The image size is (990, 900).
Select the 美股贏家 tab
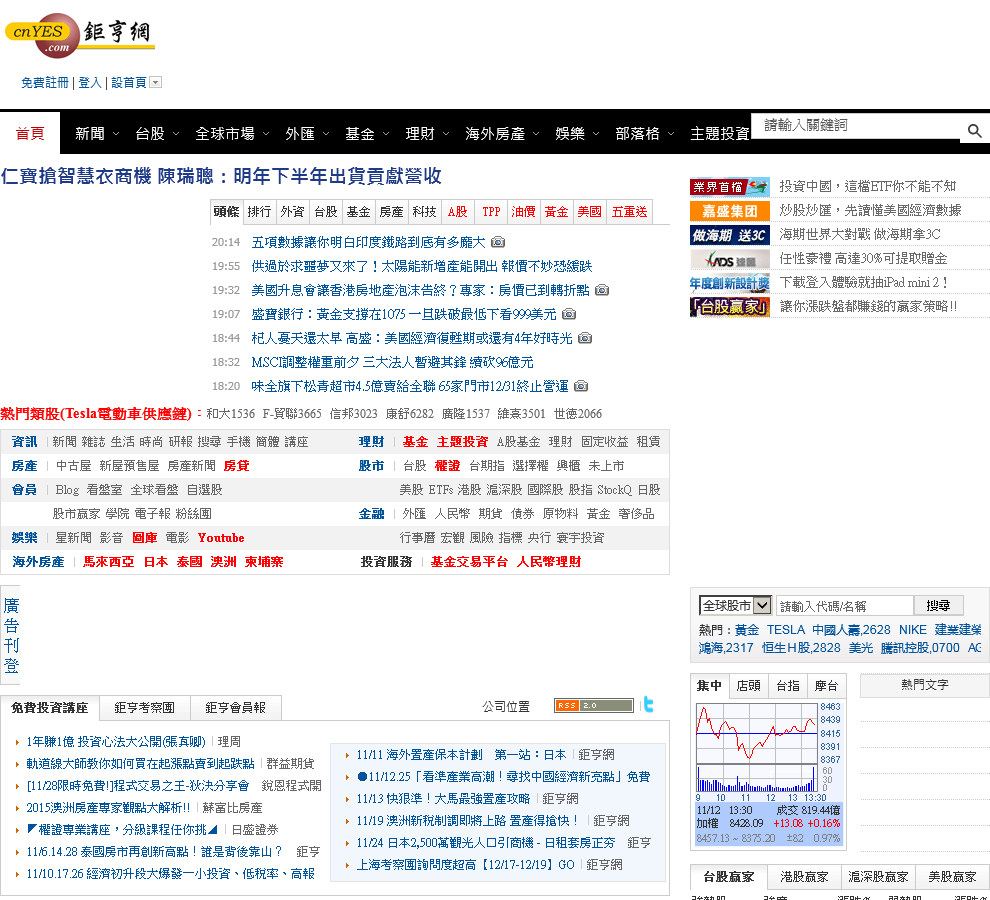(x=952, y=877)
